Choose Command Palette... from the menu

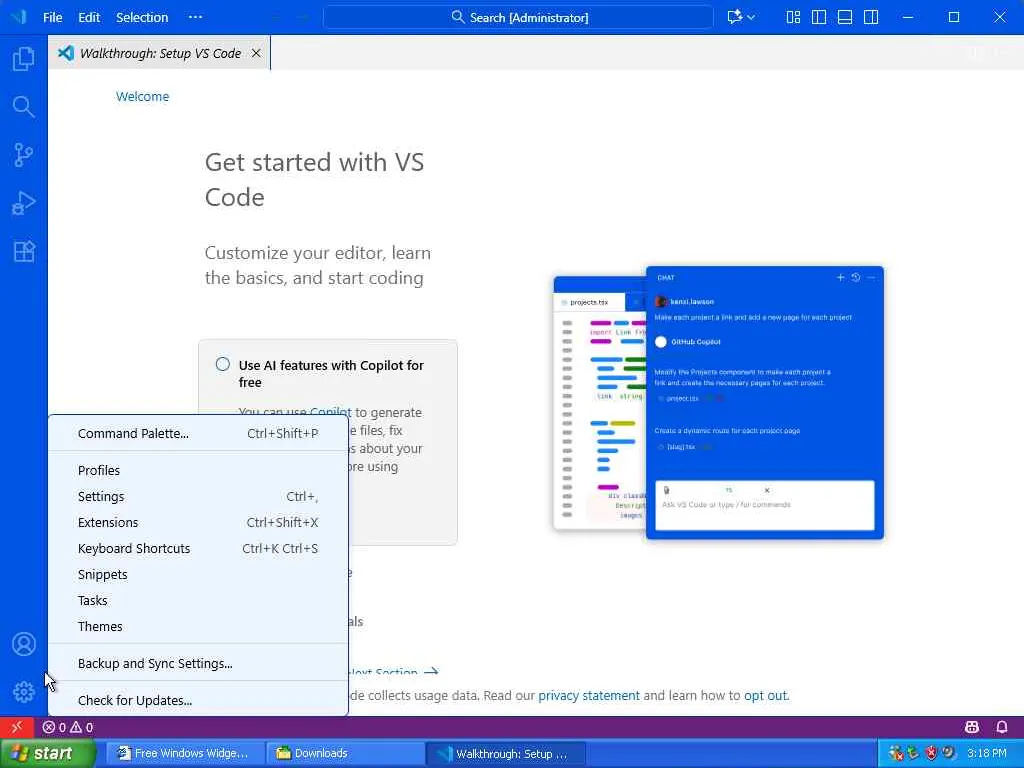coord(198,434)
